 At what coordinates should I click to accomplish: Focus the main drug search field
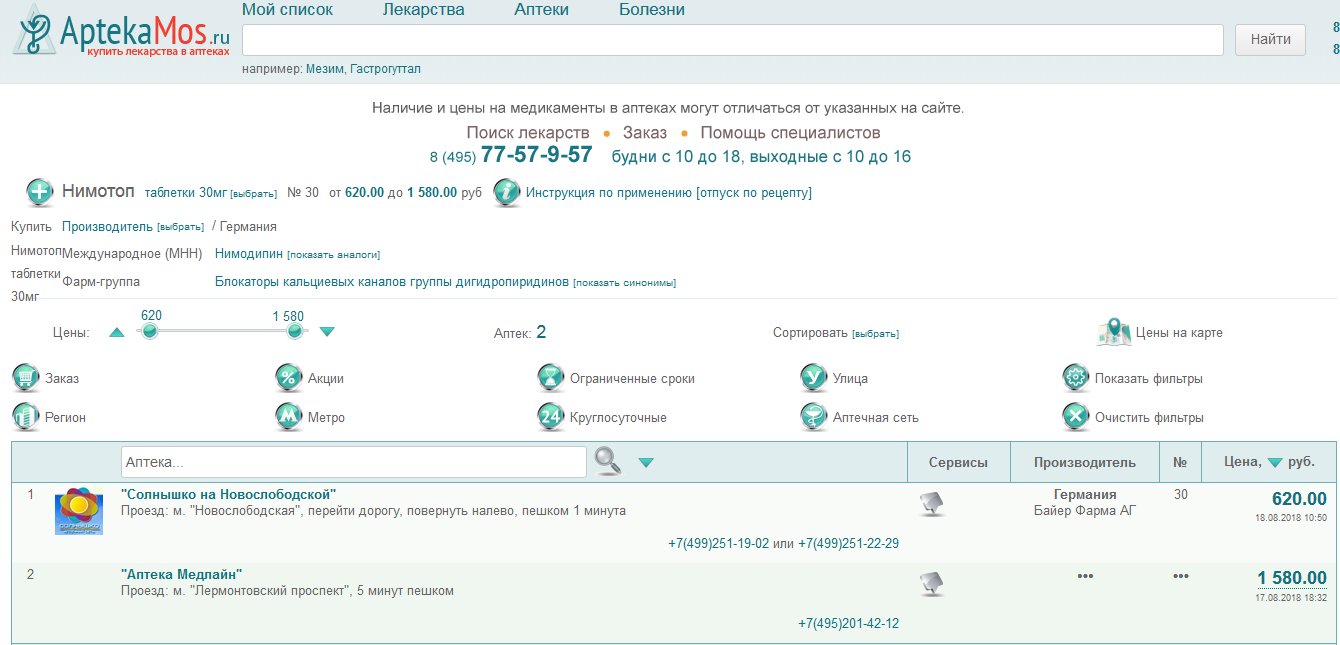pos(733,40)
